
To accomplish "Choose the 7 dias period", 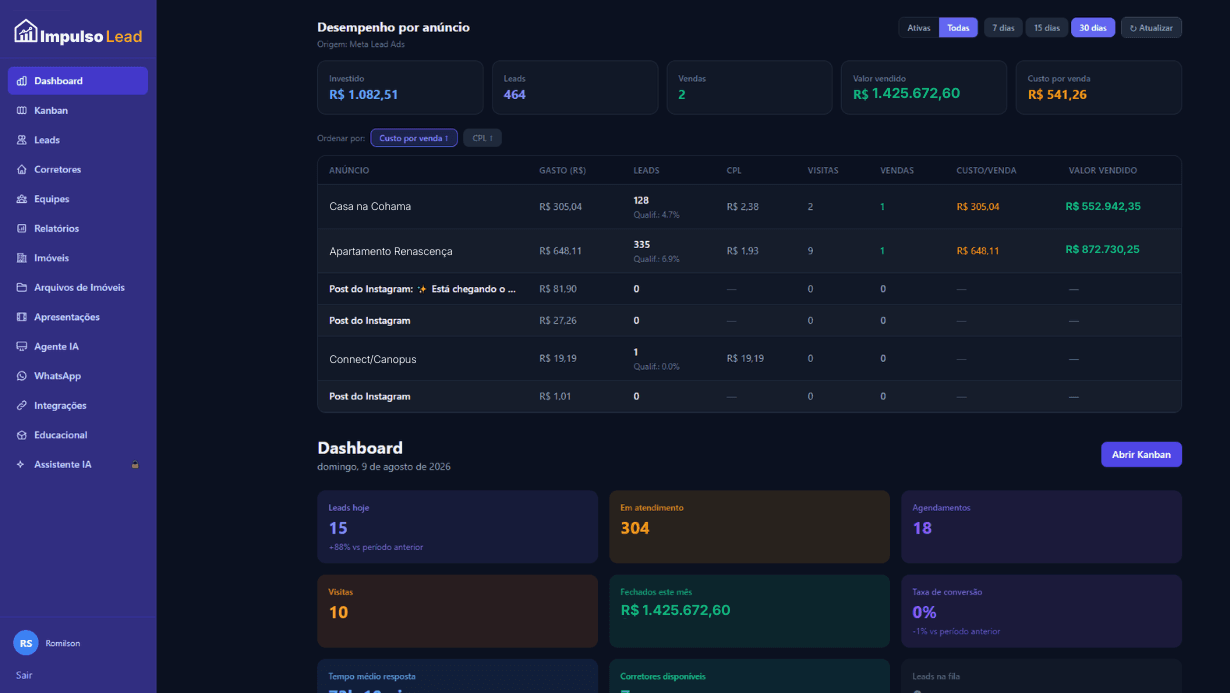I will tap(1003, 28).
